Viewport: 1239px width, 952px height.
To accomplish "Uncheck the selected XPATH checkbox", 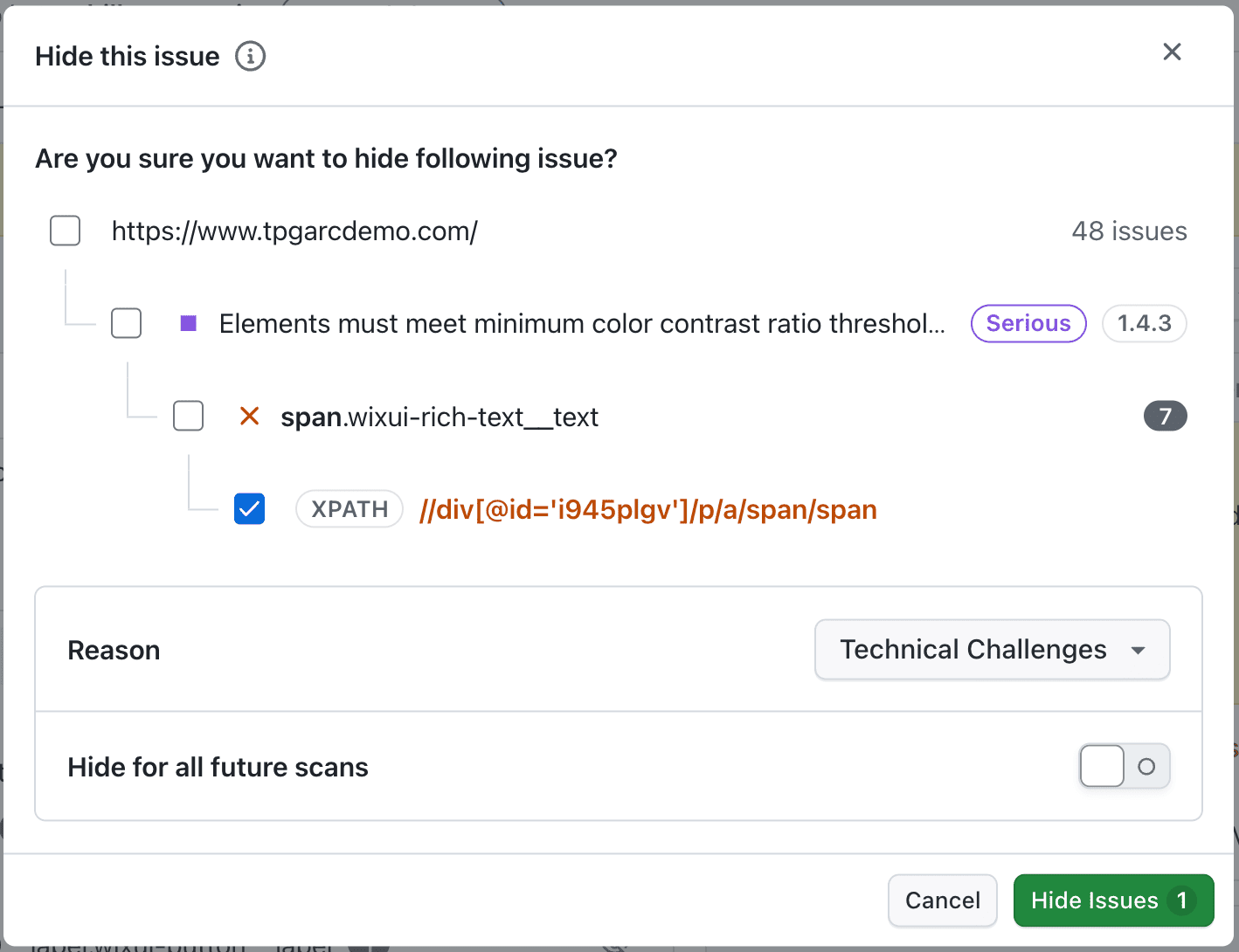I will click(x=249, y=508).
